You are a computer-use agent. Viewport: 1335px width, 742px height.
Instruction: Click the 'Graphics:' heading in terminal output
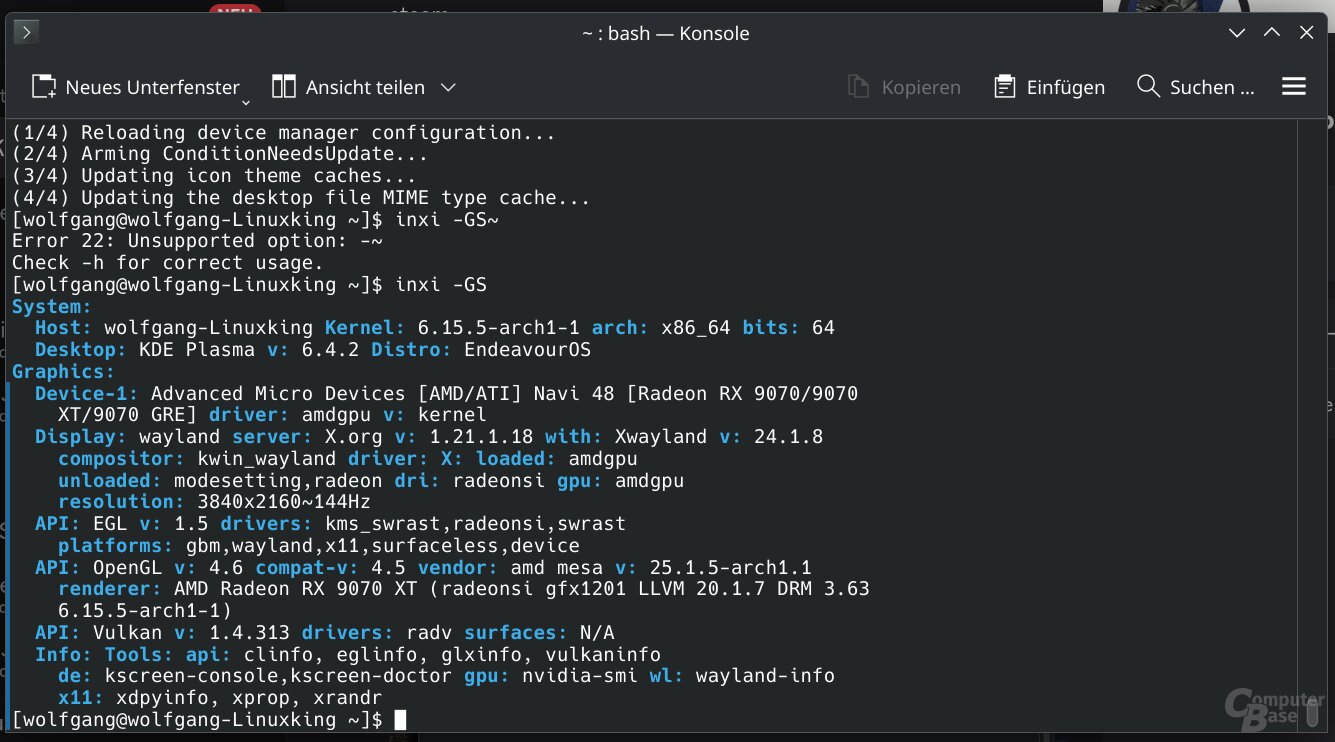63,372
